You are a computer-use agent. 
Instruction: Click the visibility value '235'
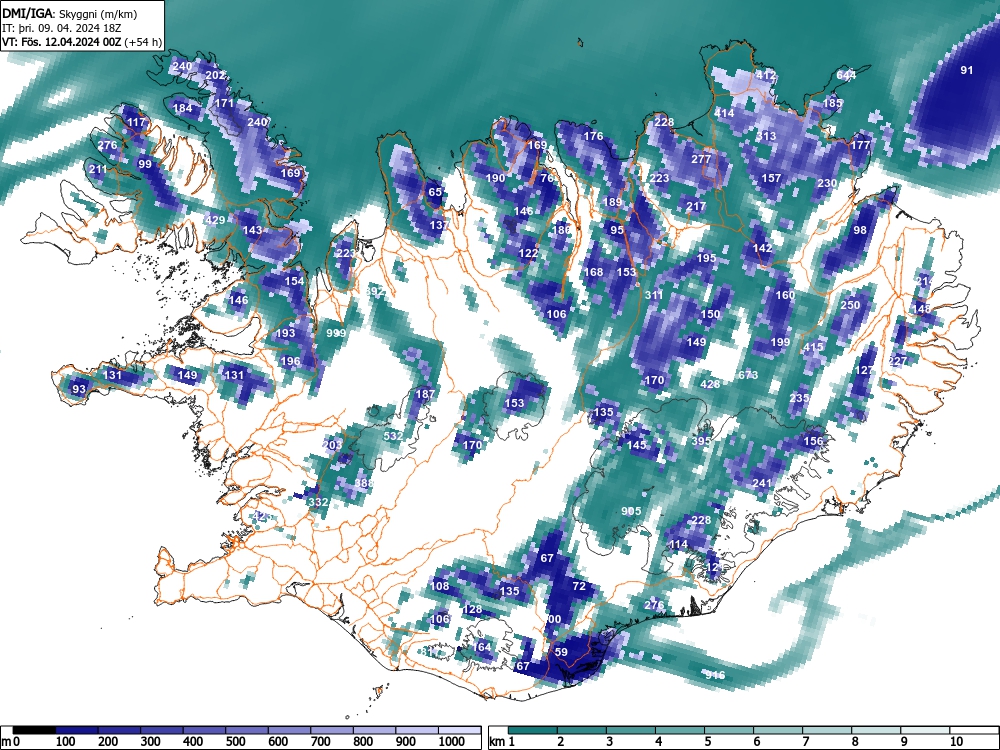point(799,398)
